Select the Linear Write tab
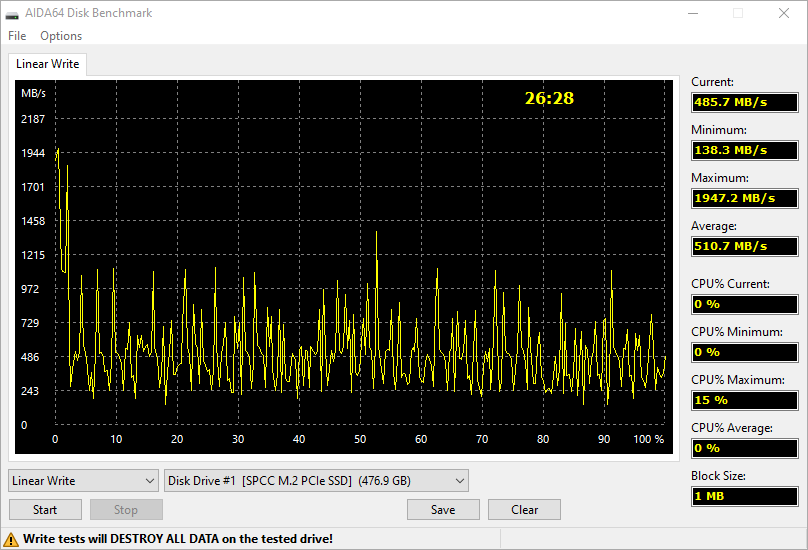Image resolution: width=808 pixels, height=550 pixels. 47,64
